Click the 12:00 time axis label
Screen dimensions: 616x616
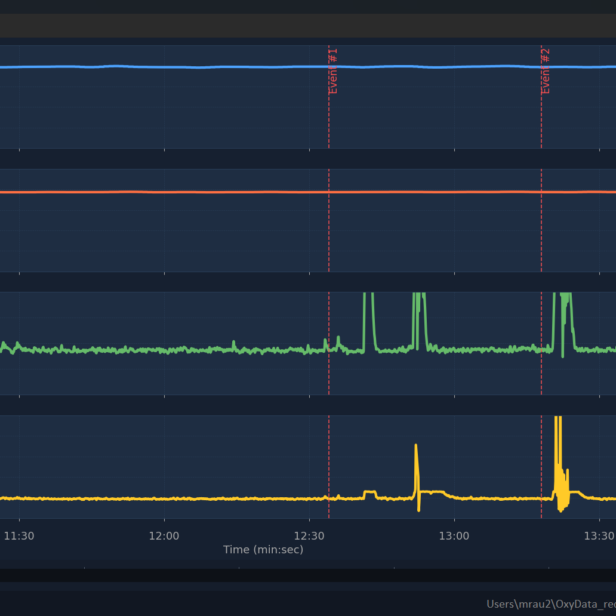click(x=164, y=536)
